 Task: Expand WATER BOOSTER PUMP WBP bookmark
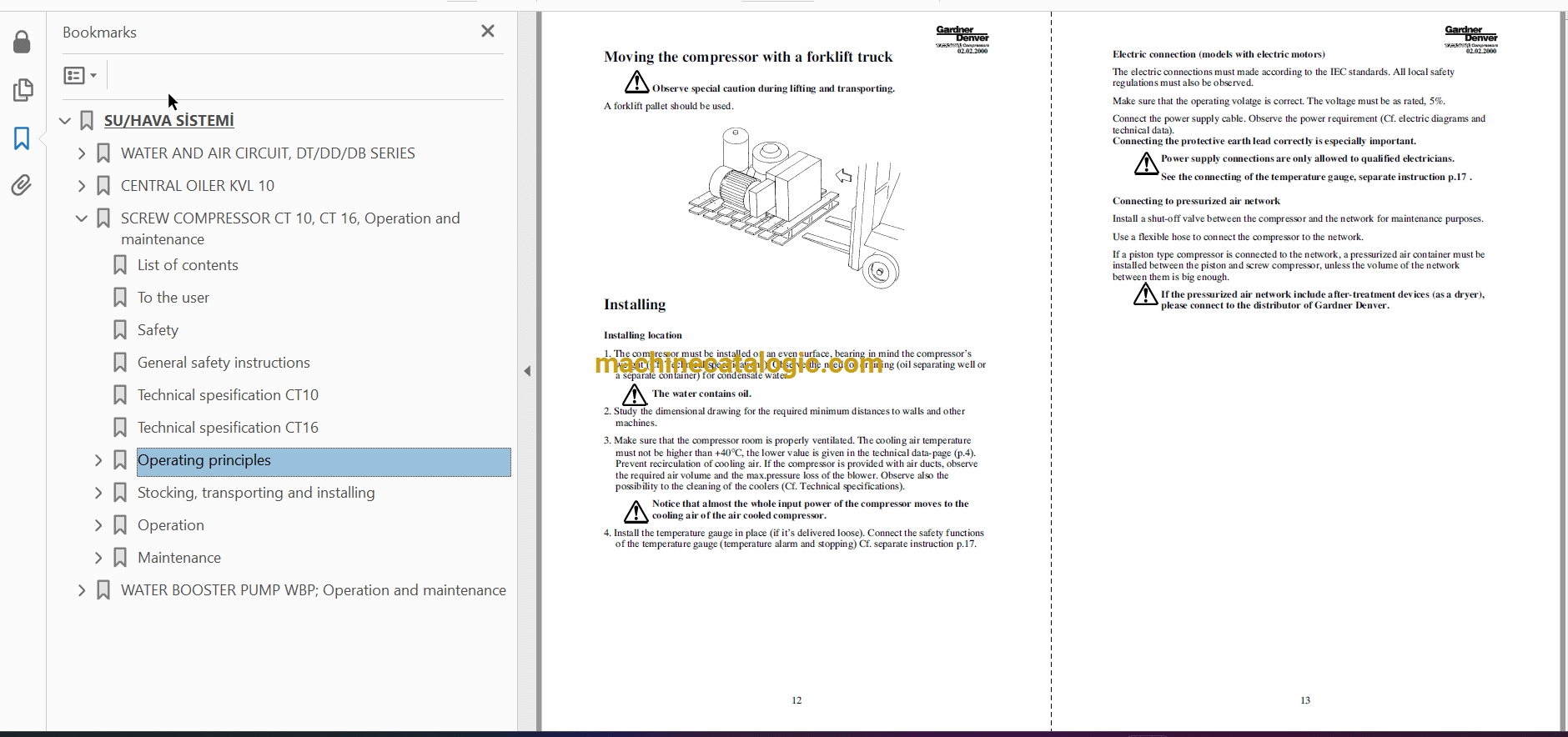pos(82,590)
